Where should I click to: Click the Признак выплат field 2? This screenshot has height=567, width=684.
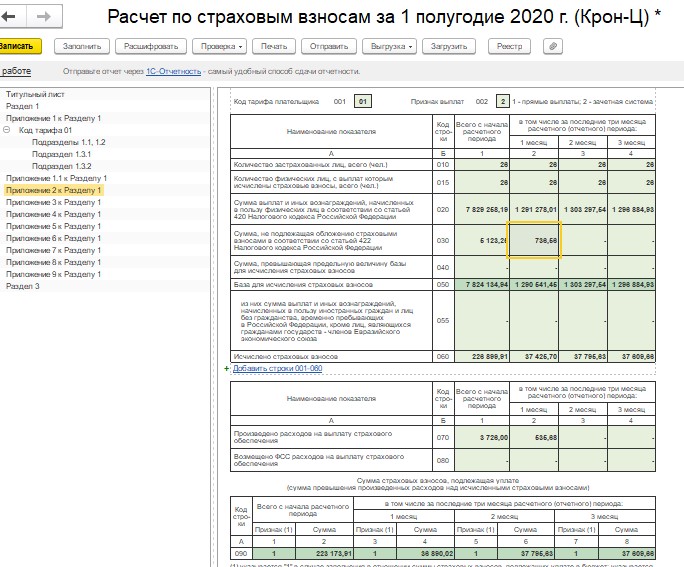pyautogui.click(x=503, y=102)
